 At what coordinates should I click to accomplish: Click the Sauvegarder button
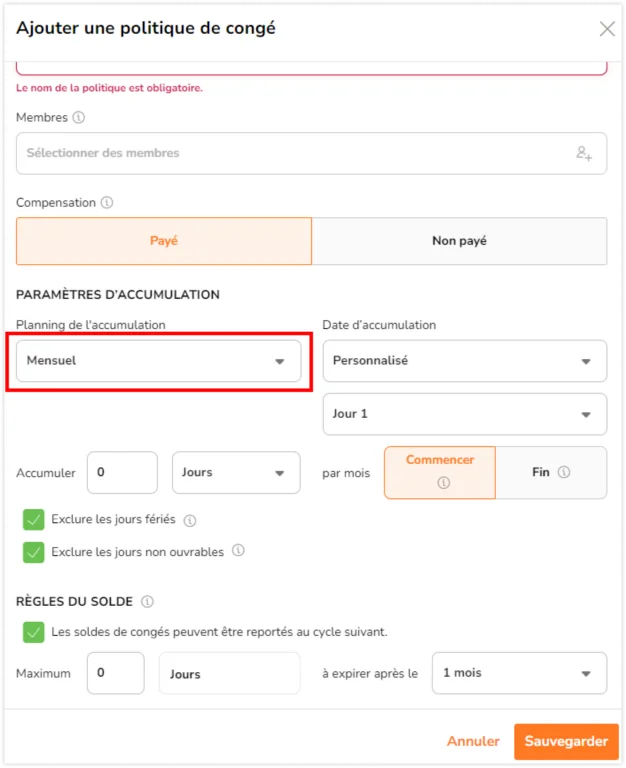point(566,742)
